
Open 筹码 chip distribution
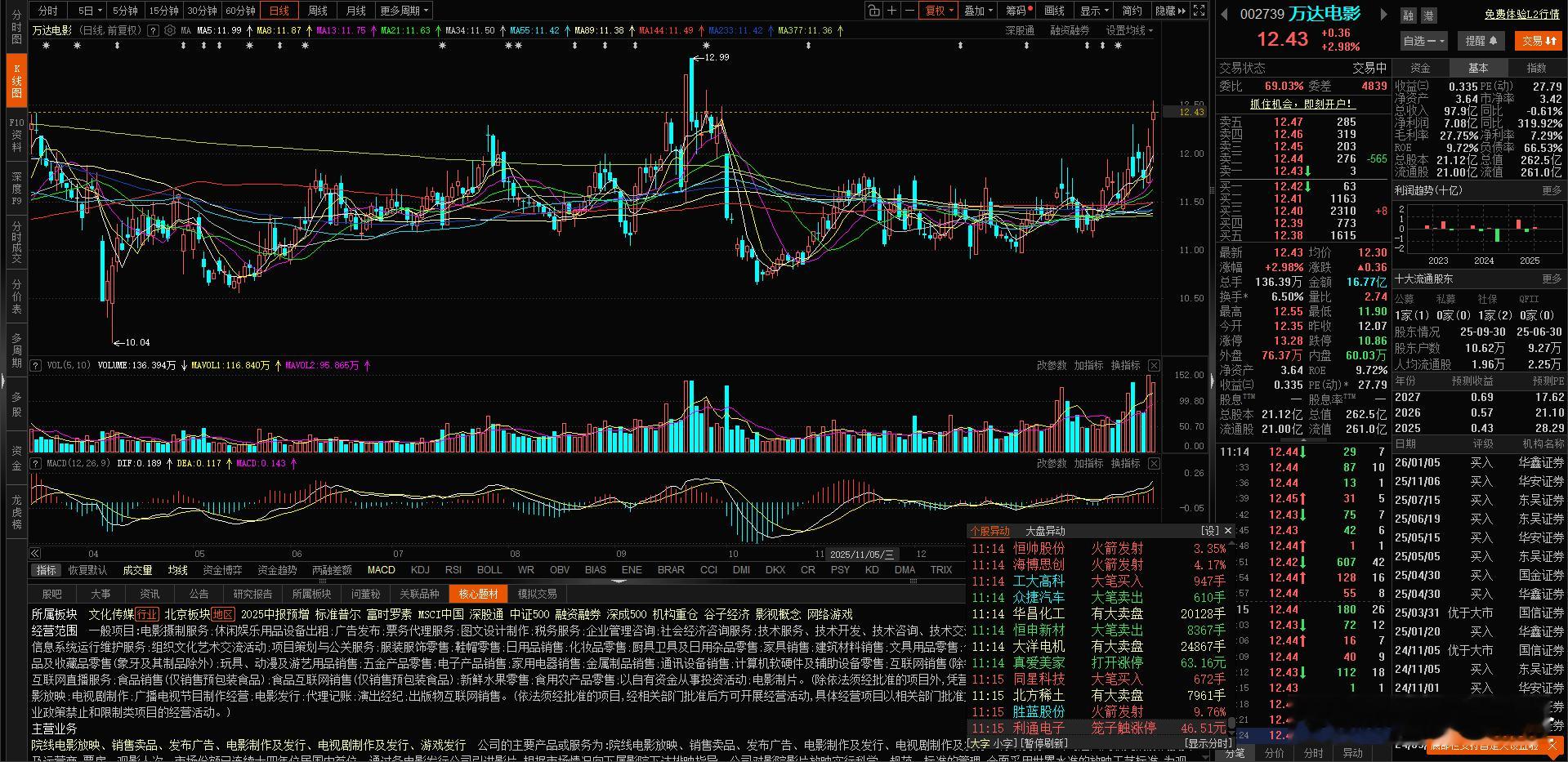[1018, 11]
